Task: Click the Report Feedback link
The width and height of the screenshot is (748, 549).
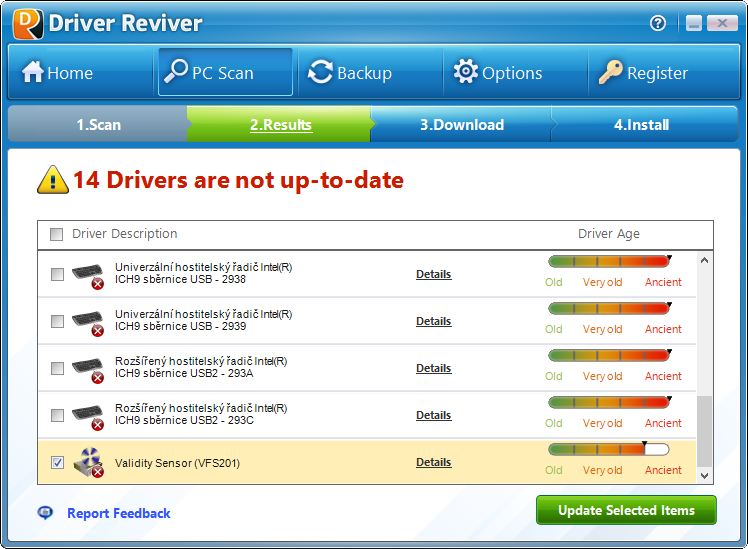Action: 119,513
